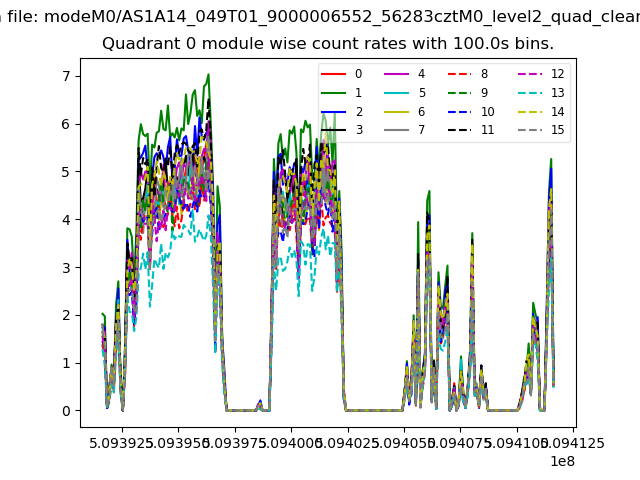The image size is (640, 480).
Task: Click the red solid line legend entry 0
Action: pyautogui.click(x=334, y=75)
